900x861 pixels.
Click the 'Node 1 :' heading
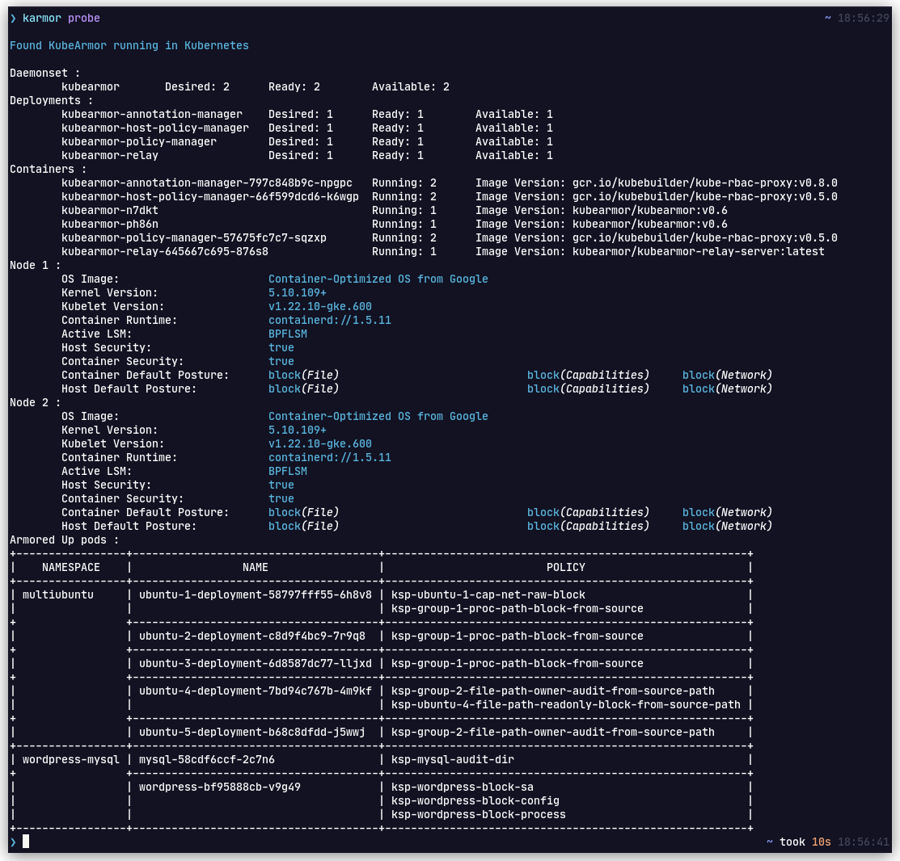coord(35,265)
